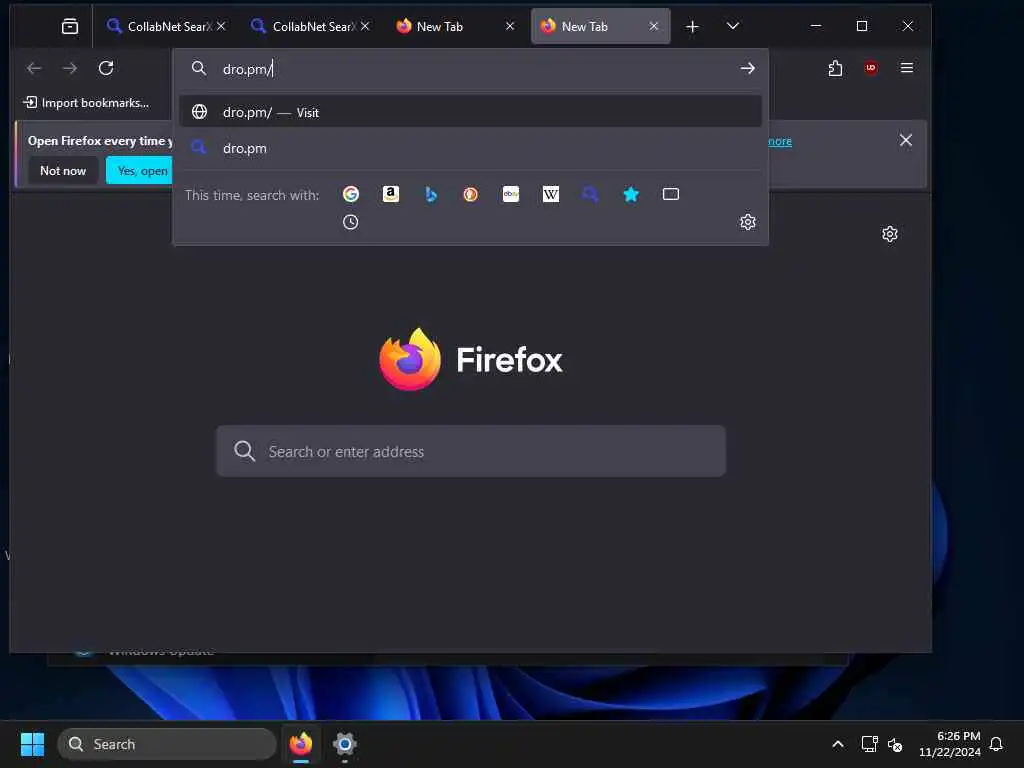Viewport: 1024px width, 768px height.
Task: Select the 'dro.pm/ — Visit' suggestion
Action: (470, 112)
